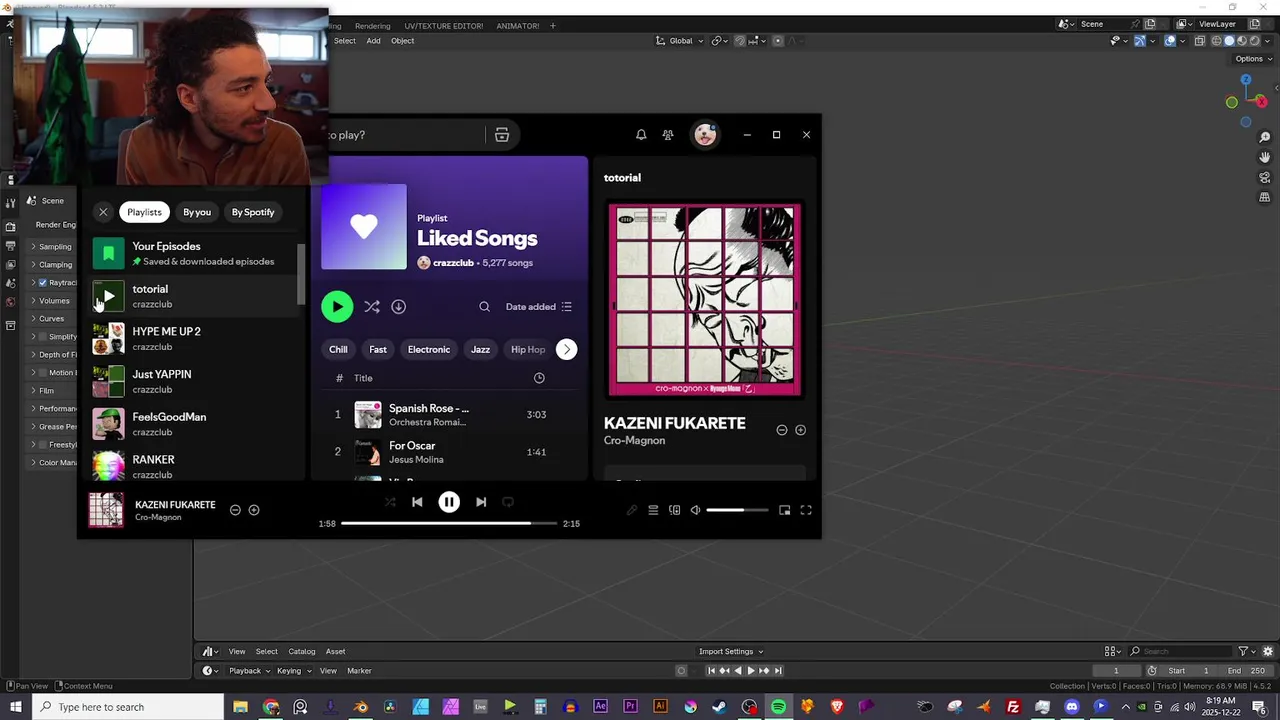This screenshot has height=720, width=1280.
Task: Filter Liked Songs by Electronic
Action: [x=429, y=349]
